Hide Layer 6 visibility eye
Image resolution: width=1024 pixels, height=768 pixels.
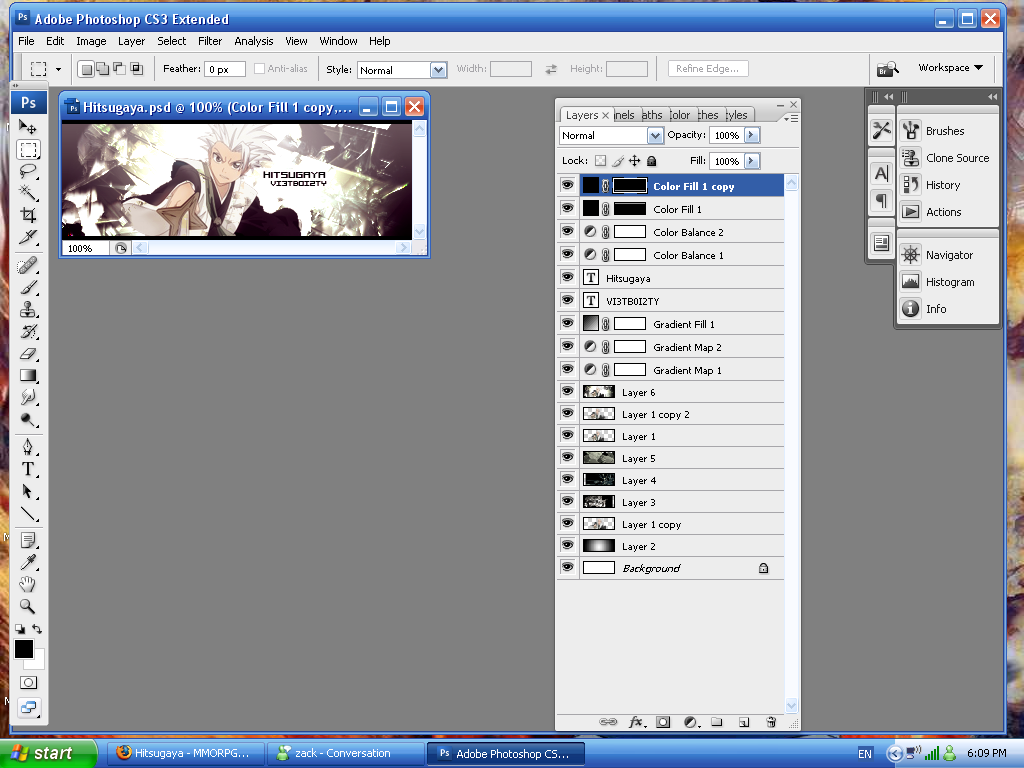click(x=567, y=391)
